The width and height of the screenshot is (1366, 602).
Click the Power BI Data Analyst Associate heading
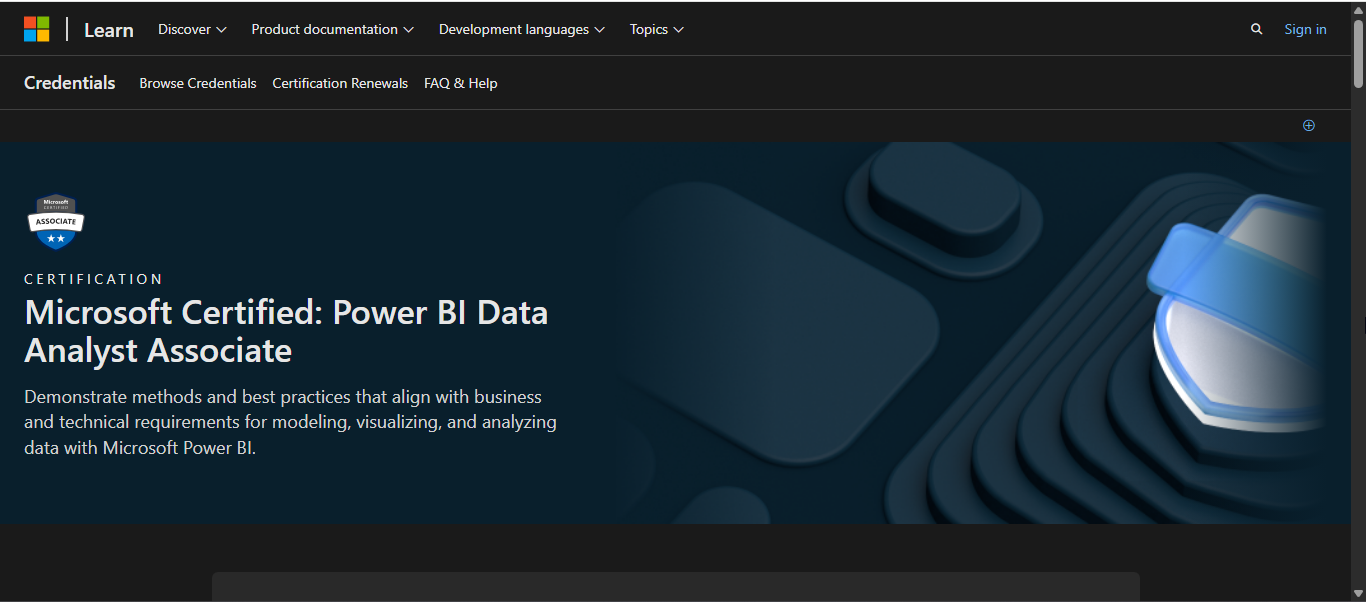click(x=286, y=331)
